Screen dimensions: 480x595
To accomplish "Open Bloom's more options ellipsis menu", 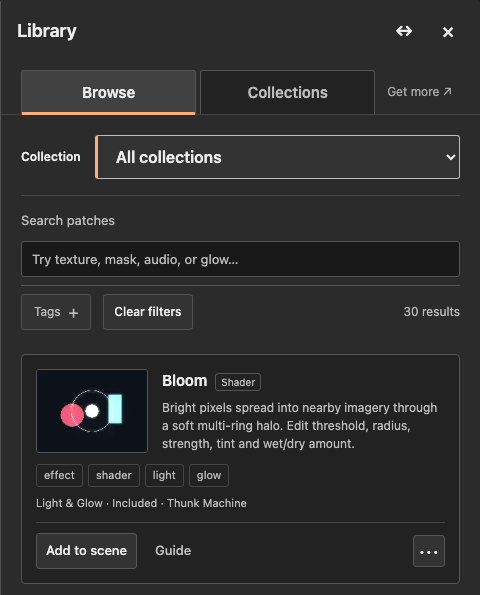I will click(429, 551).
